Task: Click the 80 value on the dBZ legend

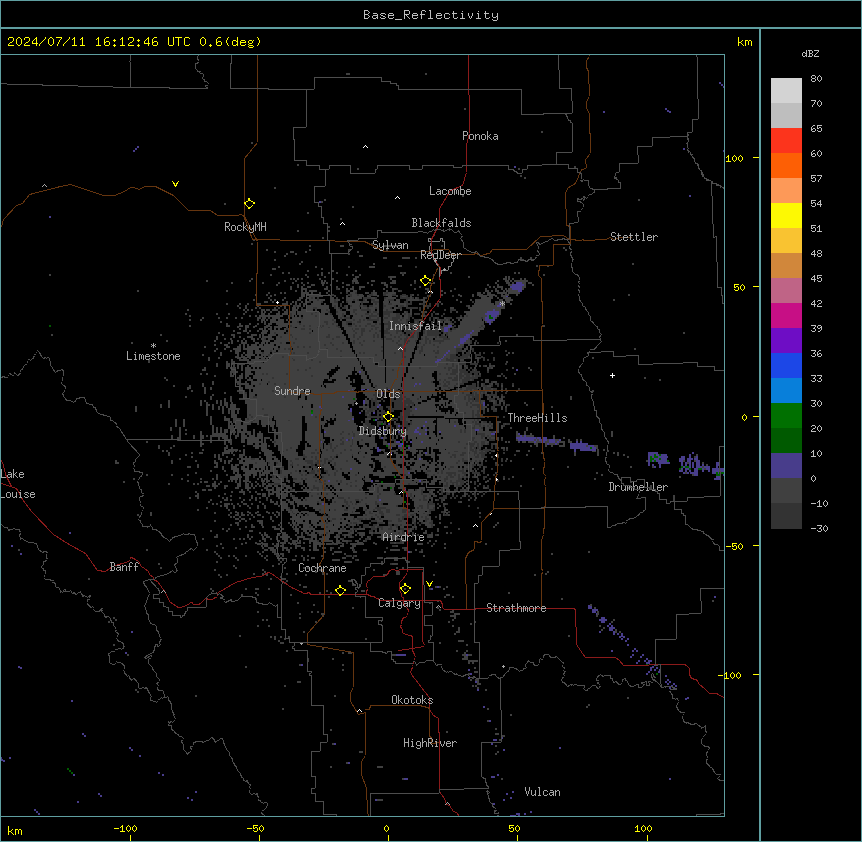Action: point(816,79)
